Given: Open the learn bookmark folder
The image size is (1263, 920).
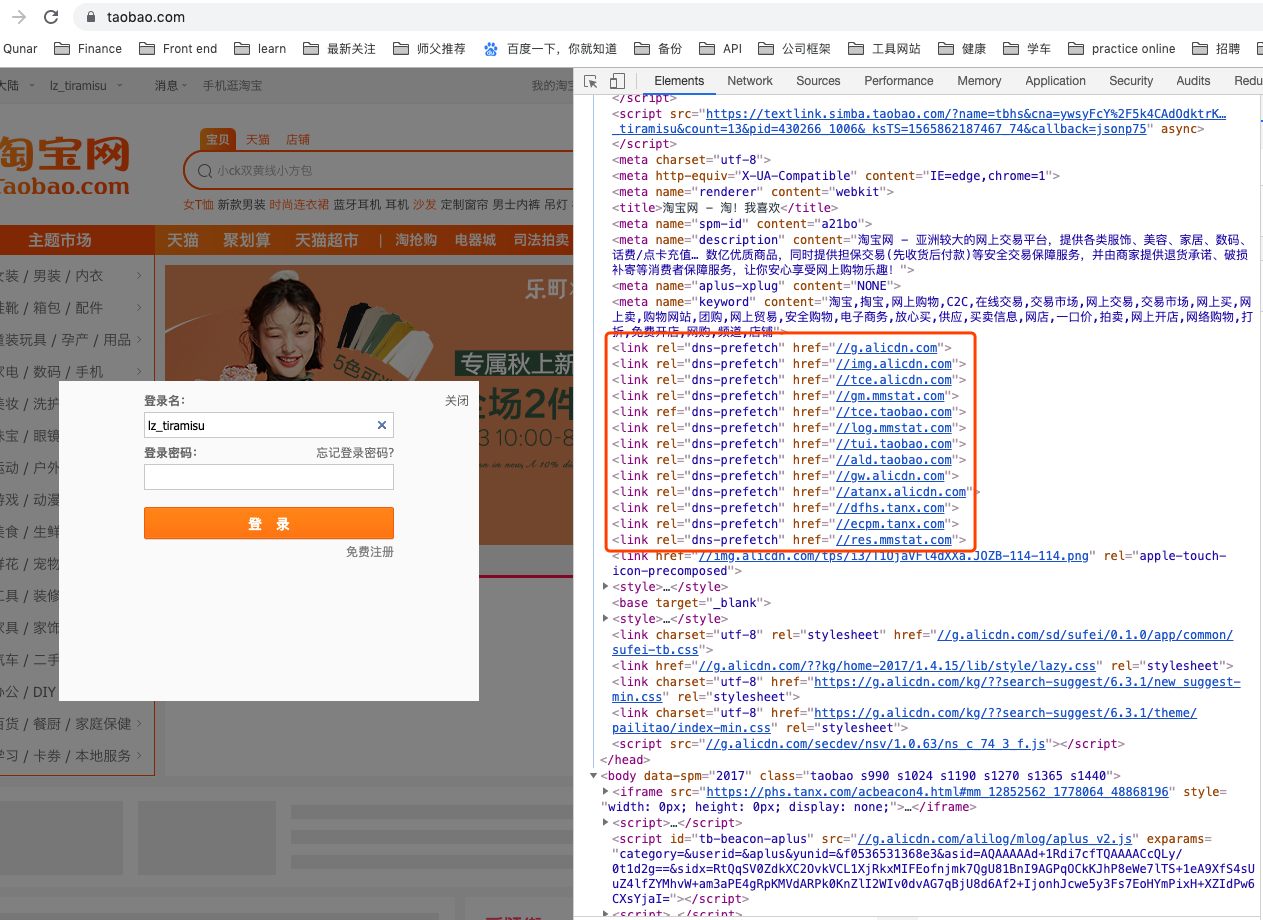Looking at the screenshot, I should pyautogui.click(x=260, y=48).
